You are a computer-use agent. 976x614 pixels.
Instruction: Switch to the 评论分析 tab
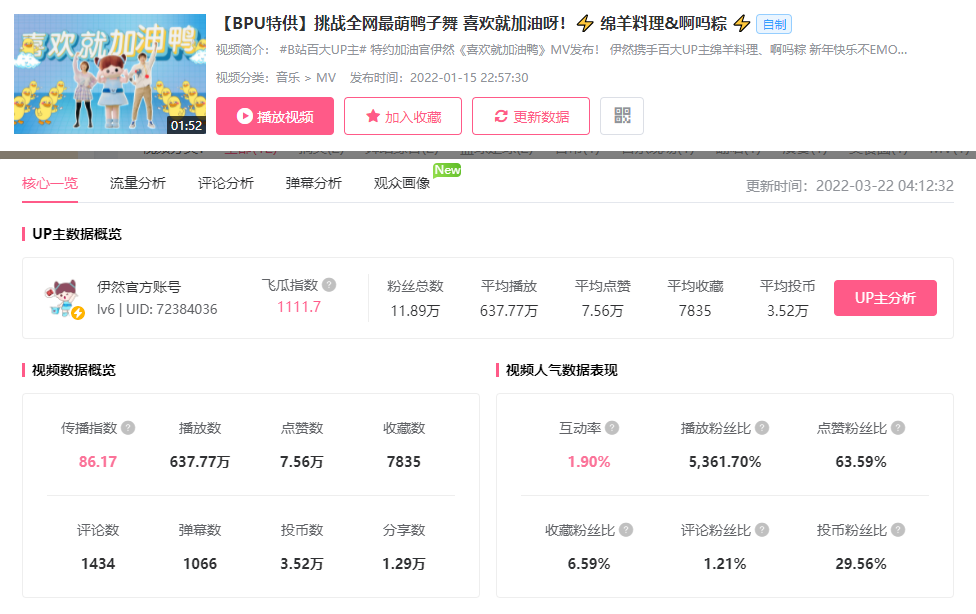pyautogui.click(x=225, y=184)
